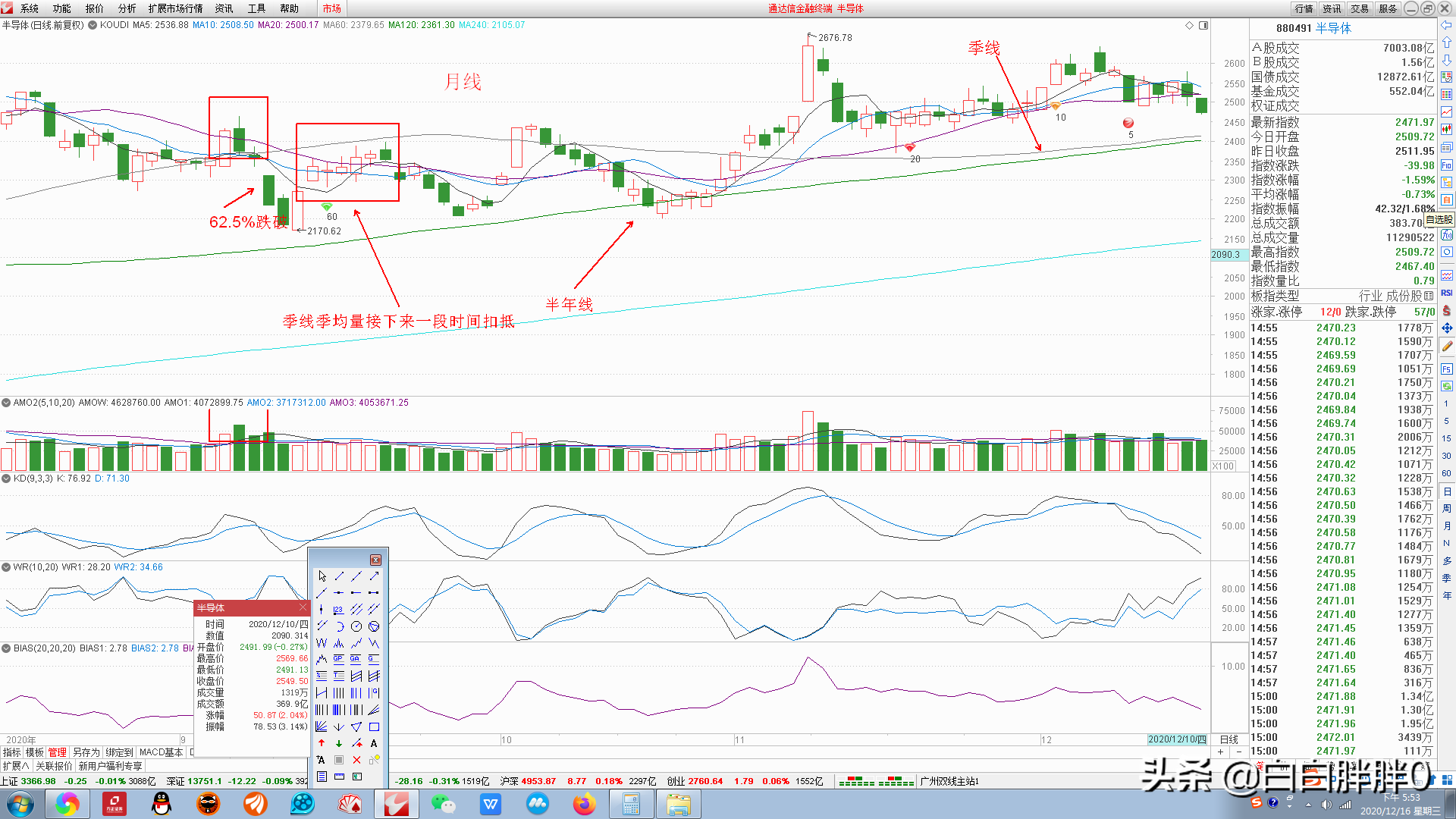Viewport: 1456px width, 819px height.
Task: Select the triangle drawing tool
Action: click(x=356, y=726)
